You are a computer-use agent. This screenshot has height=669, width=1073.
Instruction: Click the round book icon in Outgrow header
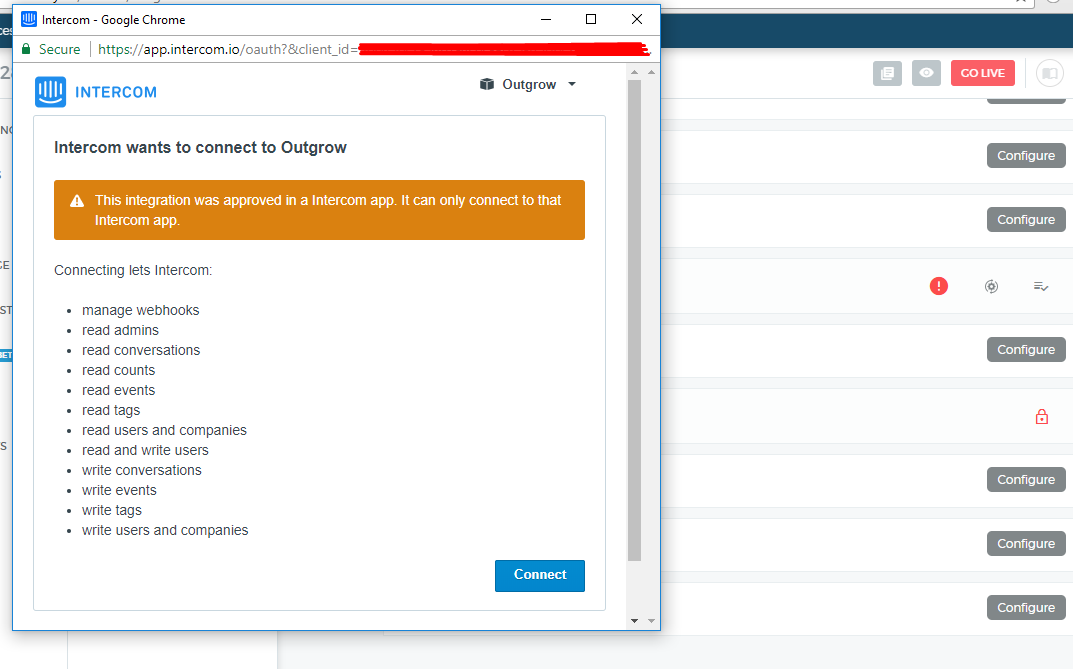1050,73
